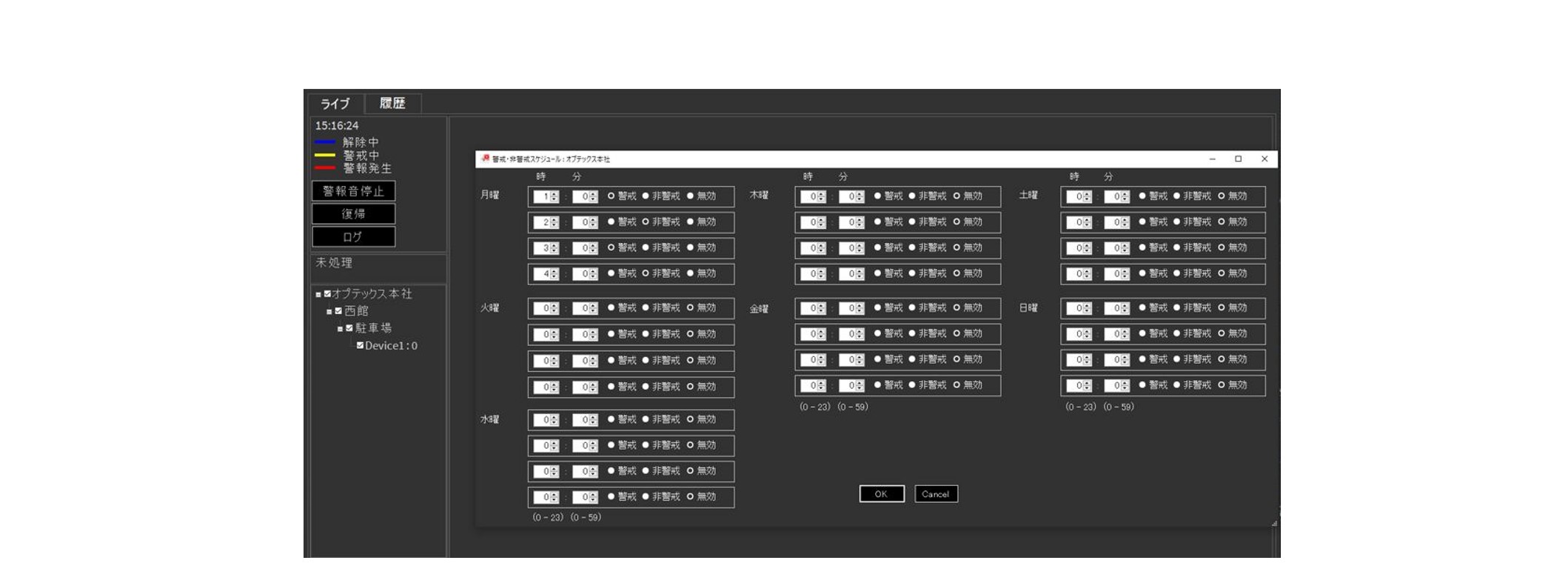Uncheck the 駐車場 checkbox
This screenshot has width=1568, height=586.
point(349,328)
